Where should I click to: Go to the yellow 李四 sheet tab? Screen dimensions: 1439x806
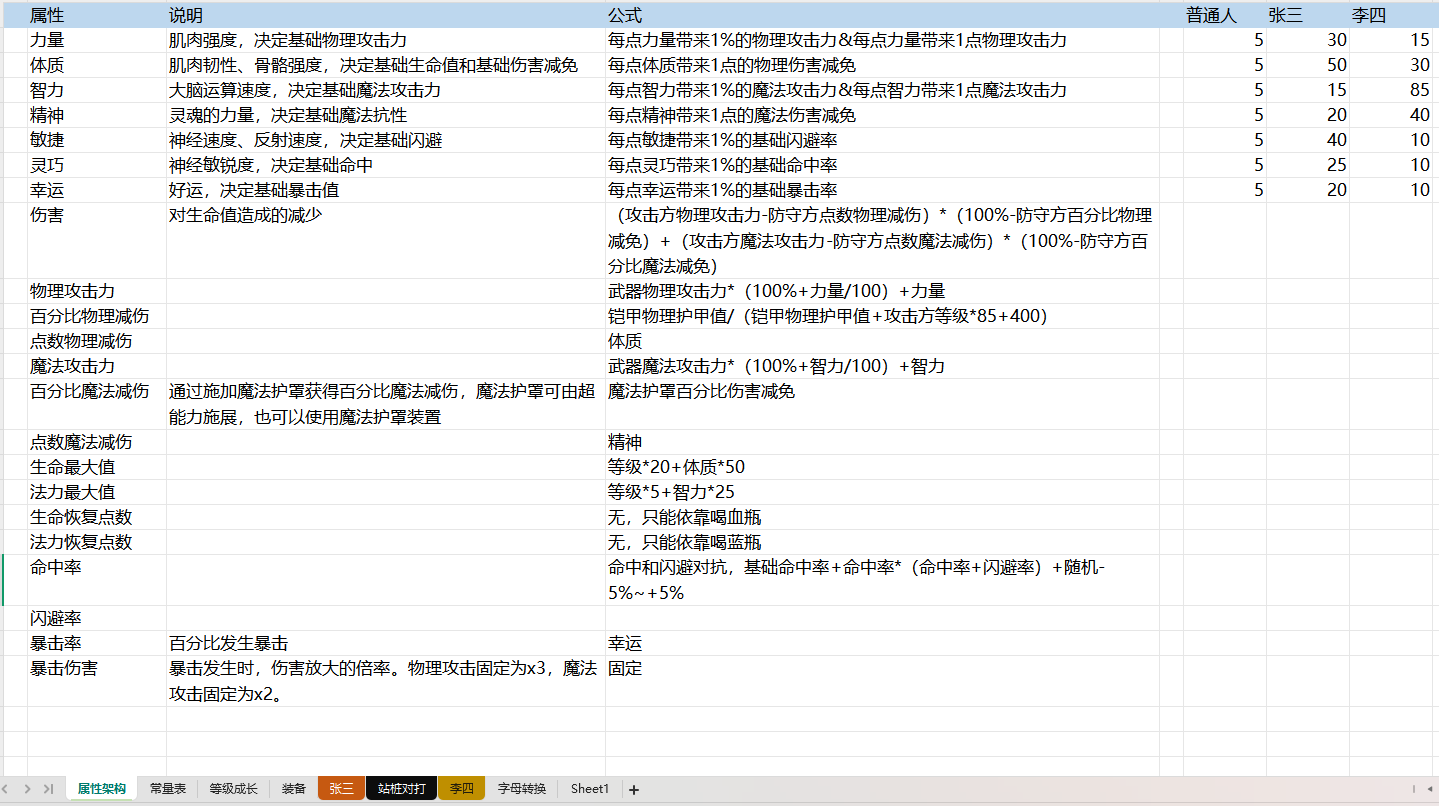pos(461,789)
